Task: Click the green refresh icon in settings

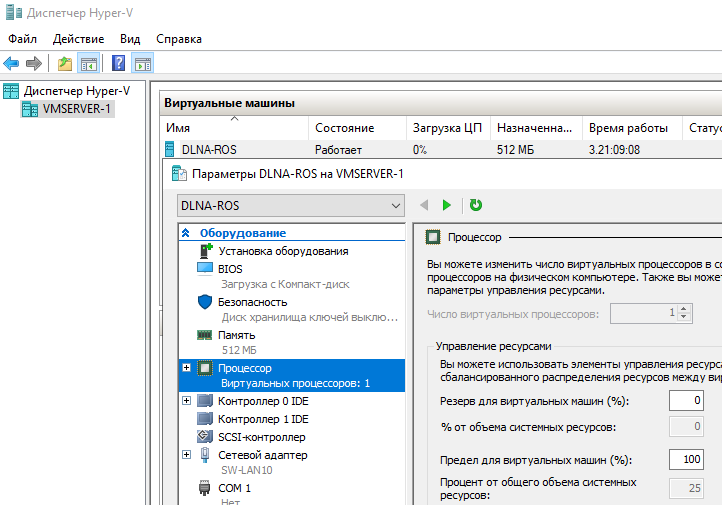Action: click(x=476, y=205)
